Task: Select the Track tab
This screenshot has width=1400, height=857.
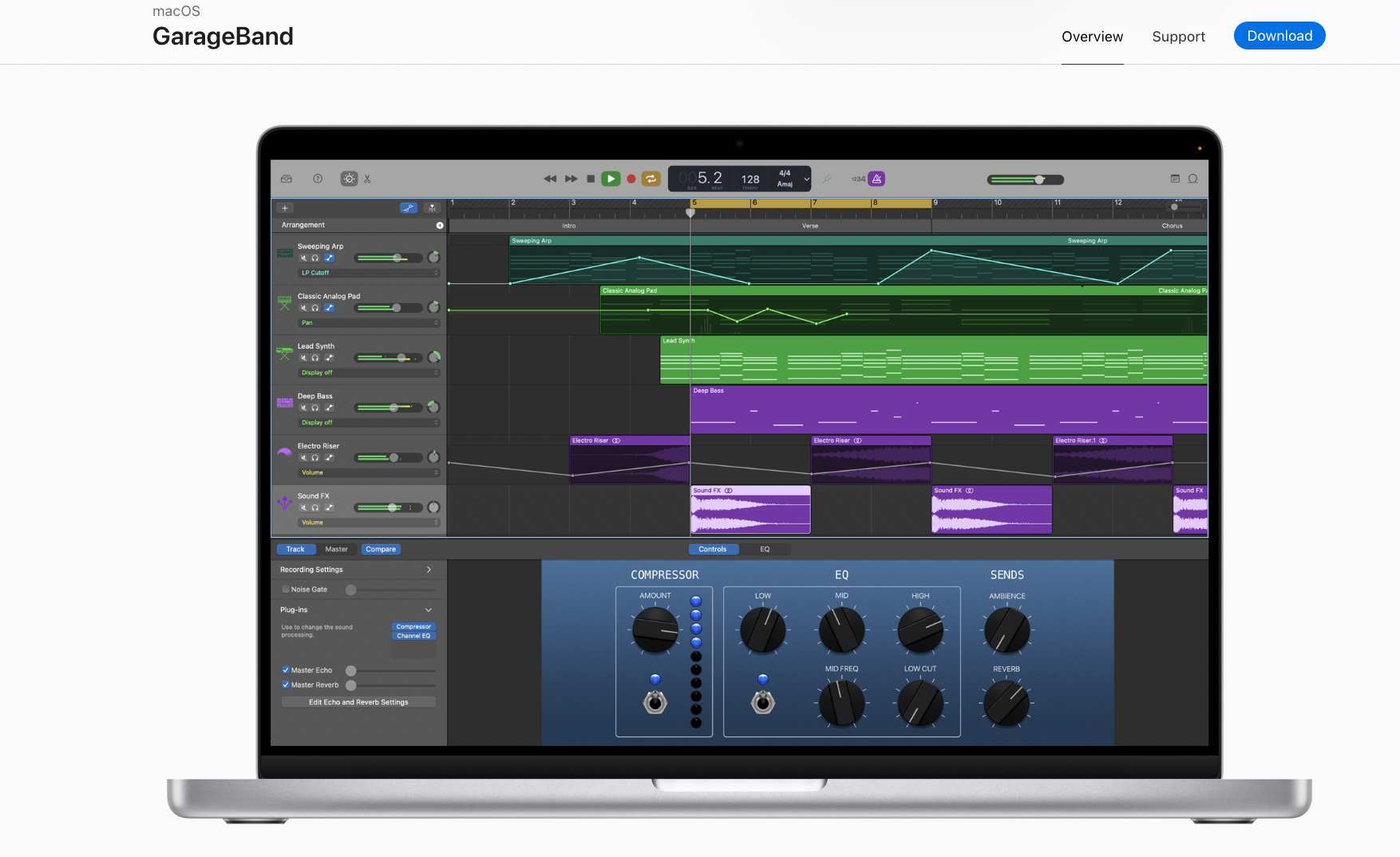Action: tap(295, 549)
